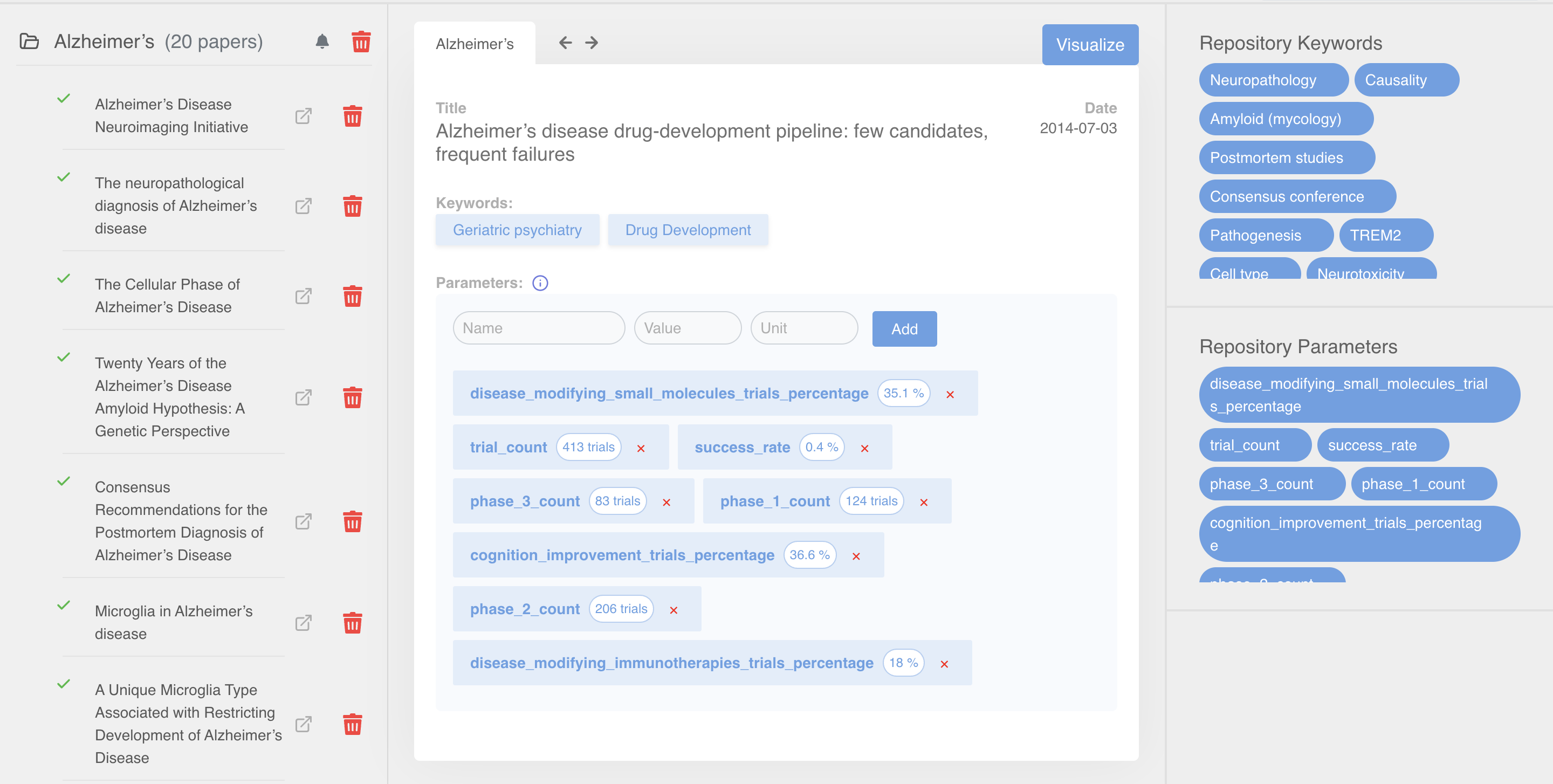Go to next paper with right arrow
The image size is (1553, 784).
pos(592,43)
